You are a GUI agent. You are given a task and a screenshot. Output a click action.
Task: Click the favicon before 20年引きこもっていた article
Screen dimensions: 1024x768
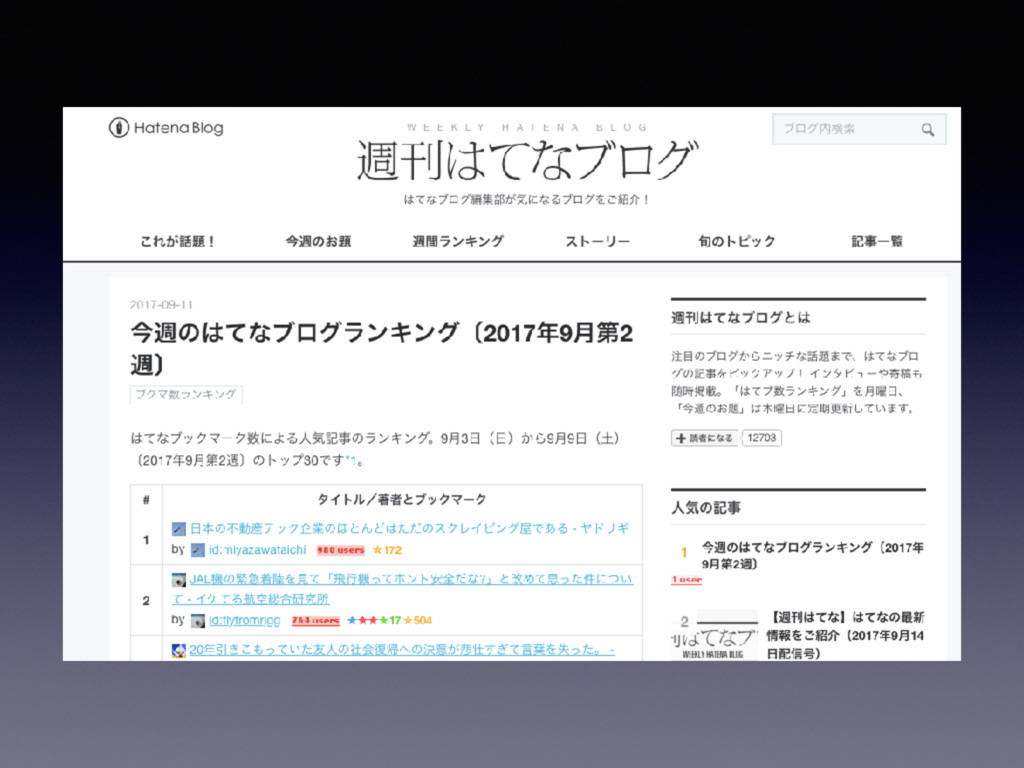coord(179,650)
